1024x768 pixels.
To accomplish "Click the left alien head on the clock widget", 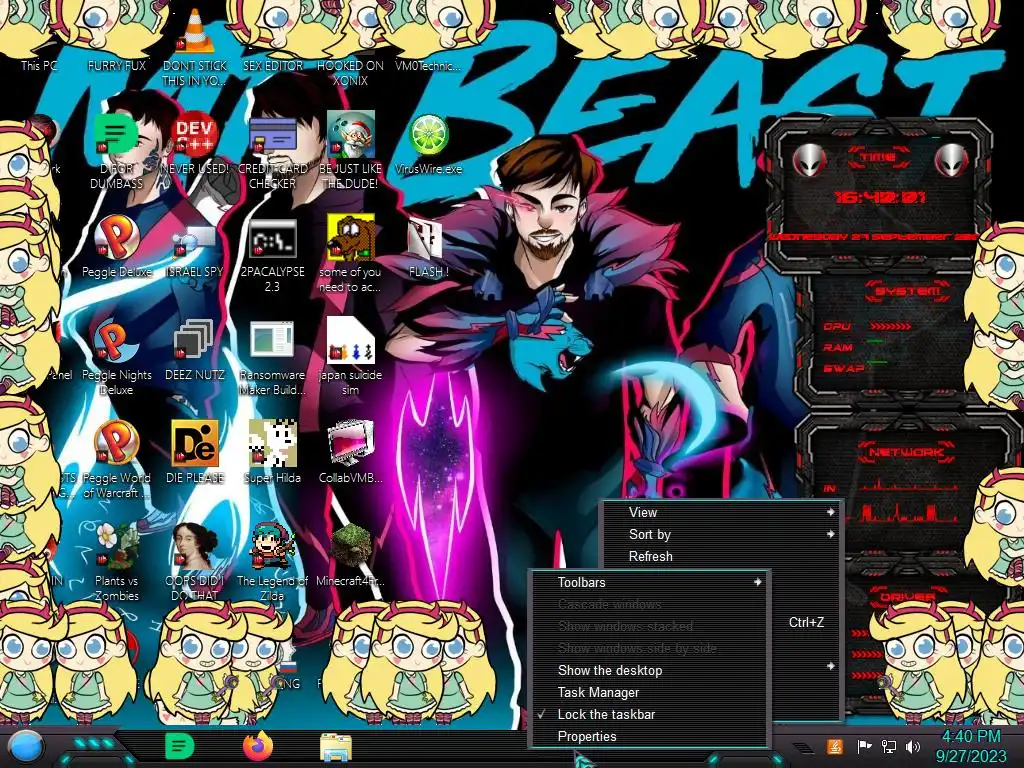I will tap(808, 160).
